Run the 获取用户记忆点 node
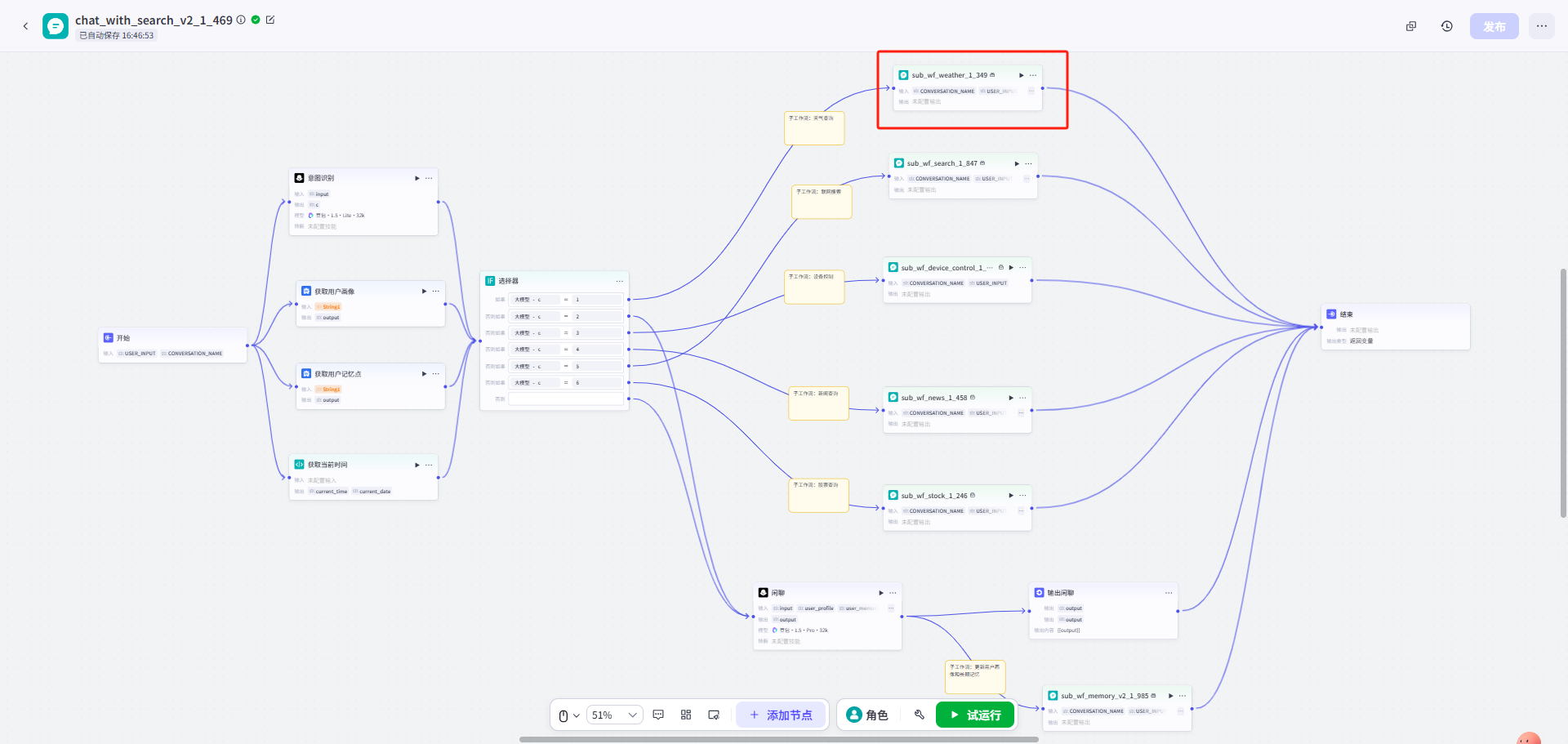The width and height of the screenshot is (1568, 744). [x=424, y=374]
